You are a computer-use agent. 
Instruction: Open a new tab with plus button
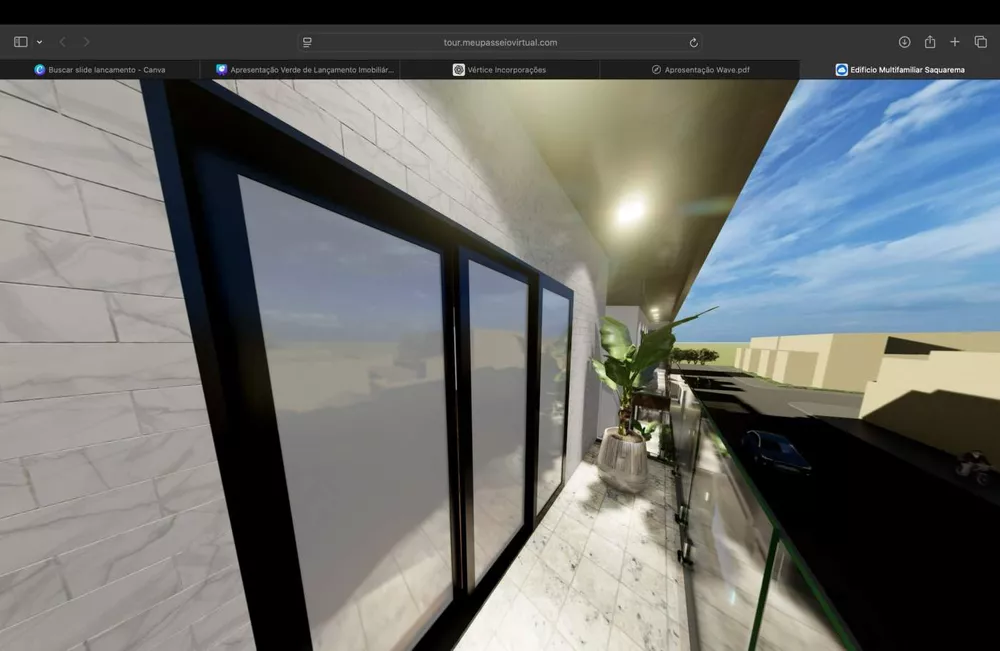coord(955,42)
